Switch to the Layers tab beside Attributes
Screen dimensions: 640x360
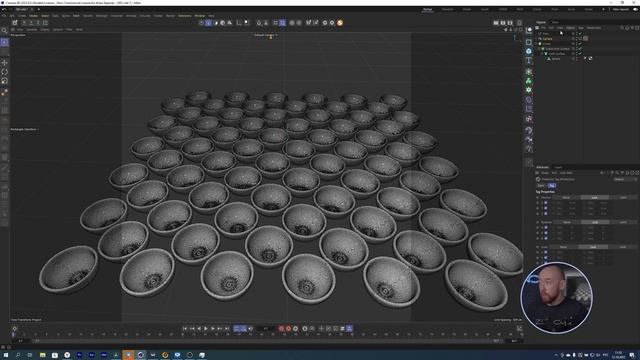tap(558, 167)
